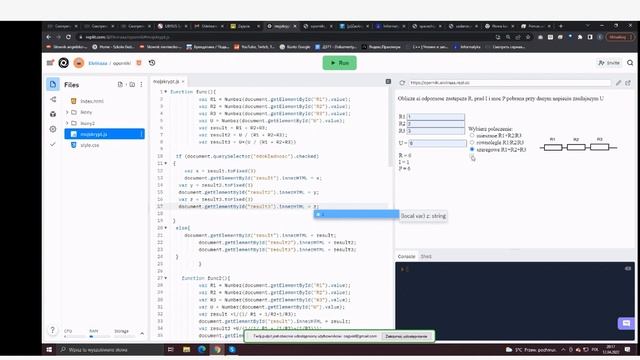
Task: Switch to the Shell tab
Action: click(x=426, y=256)
